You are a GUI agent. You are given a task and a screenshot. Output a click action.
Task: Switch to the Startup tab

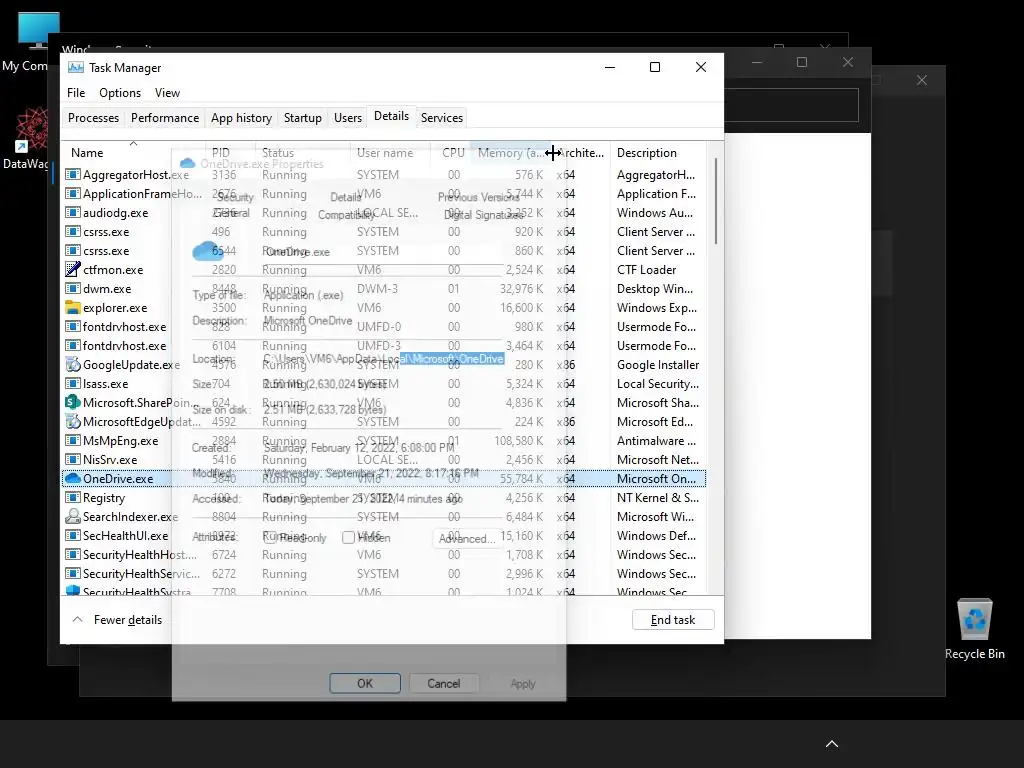302,118
